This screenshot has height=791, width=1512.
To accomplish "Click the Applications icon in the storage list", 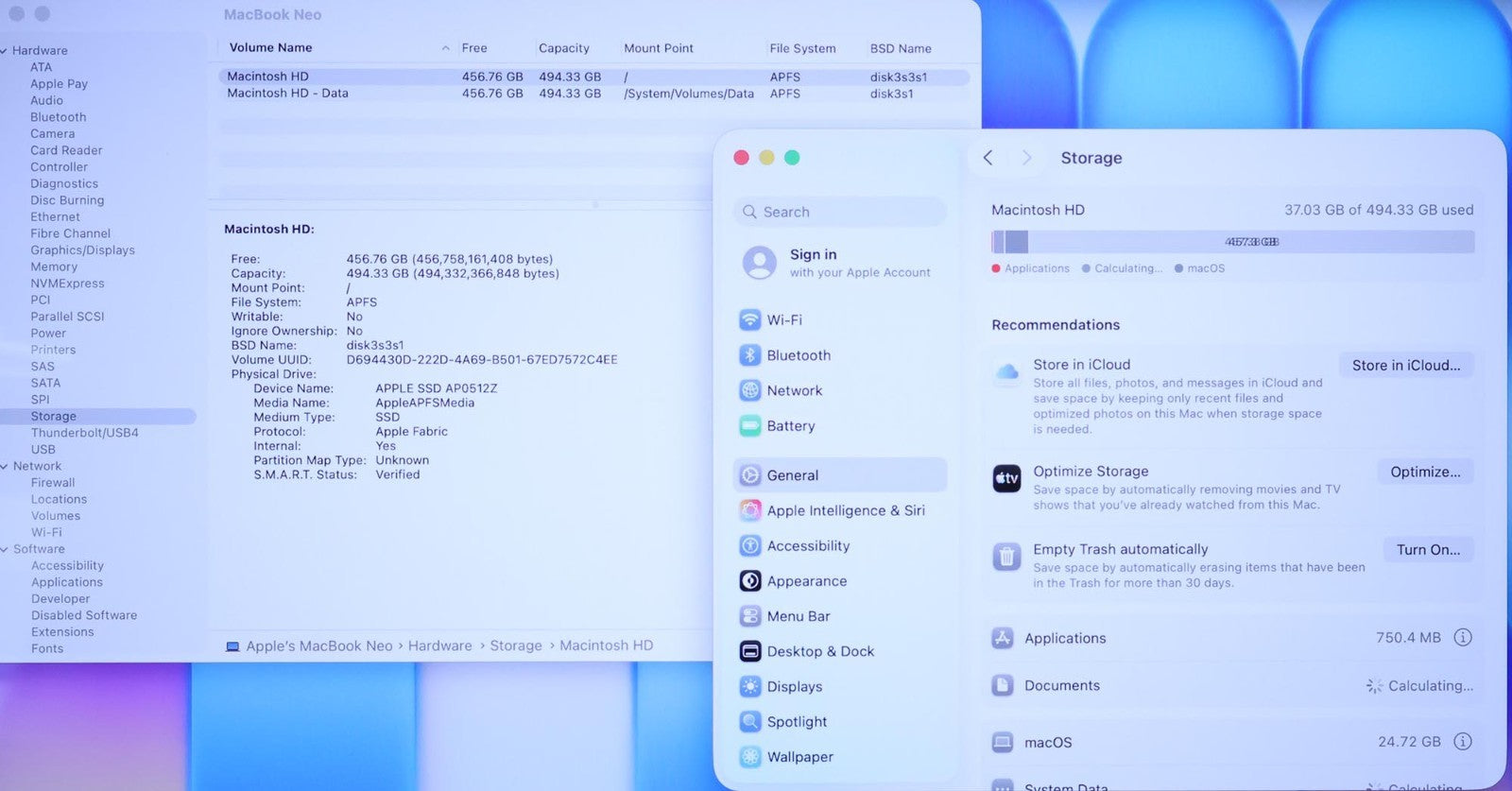I will (1003, 638).
